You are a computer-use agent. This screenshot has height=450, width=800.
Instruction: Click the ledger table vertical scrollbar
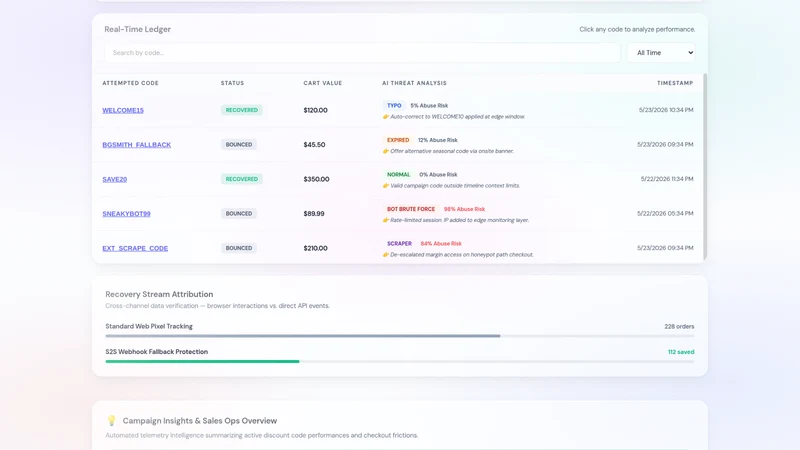705,166
